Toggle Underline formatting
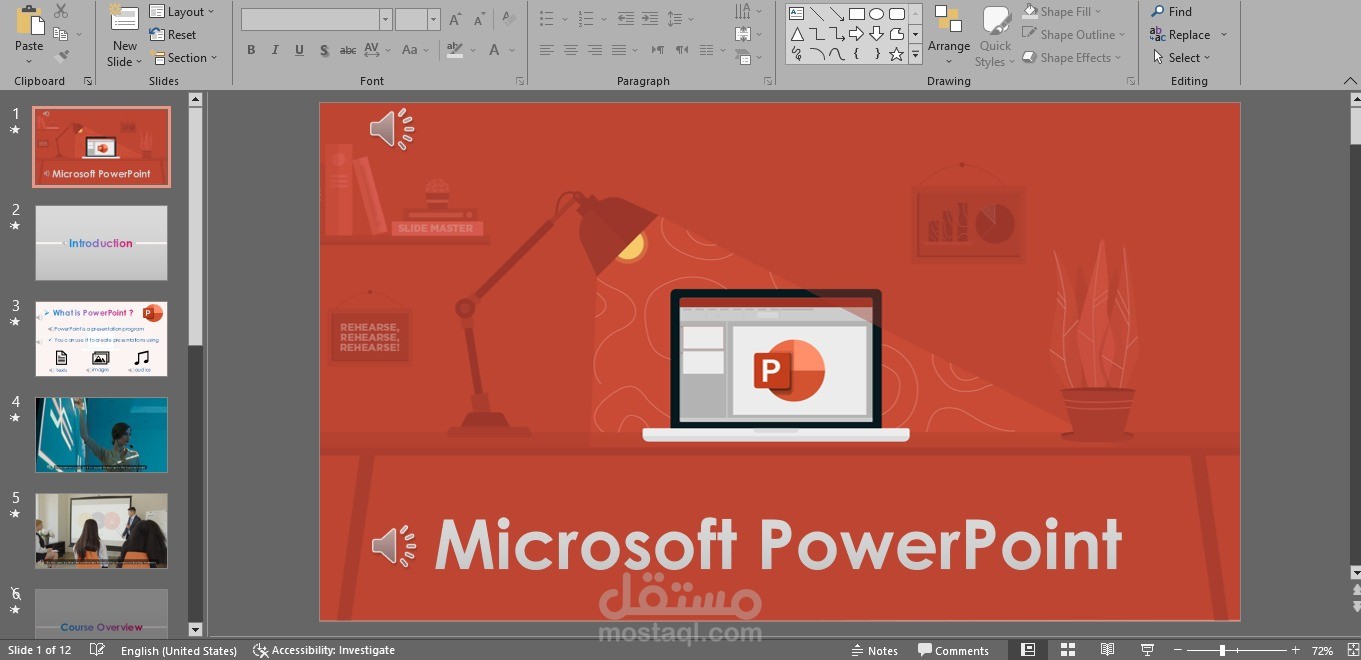1361x660 pixels. click(299, 50)
